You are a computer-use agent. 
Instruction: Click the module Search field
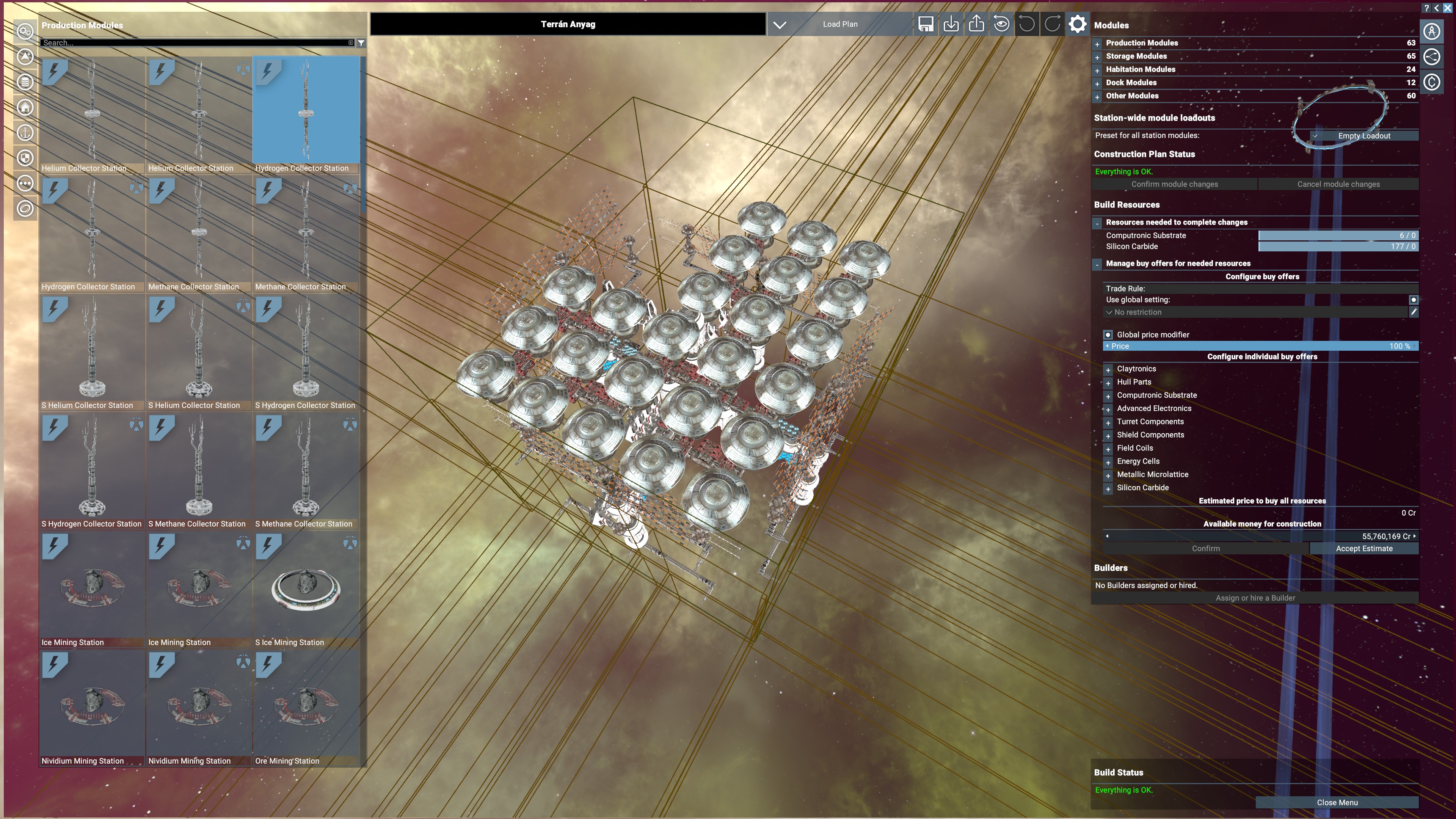point(198,43)
